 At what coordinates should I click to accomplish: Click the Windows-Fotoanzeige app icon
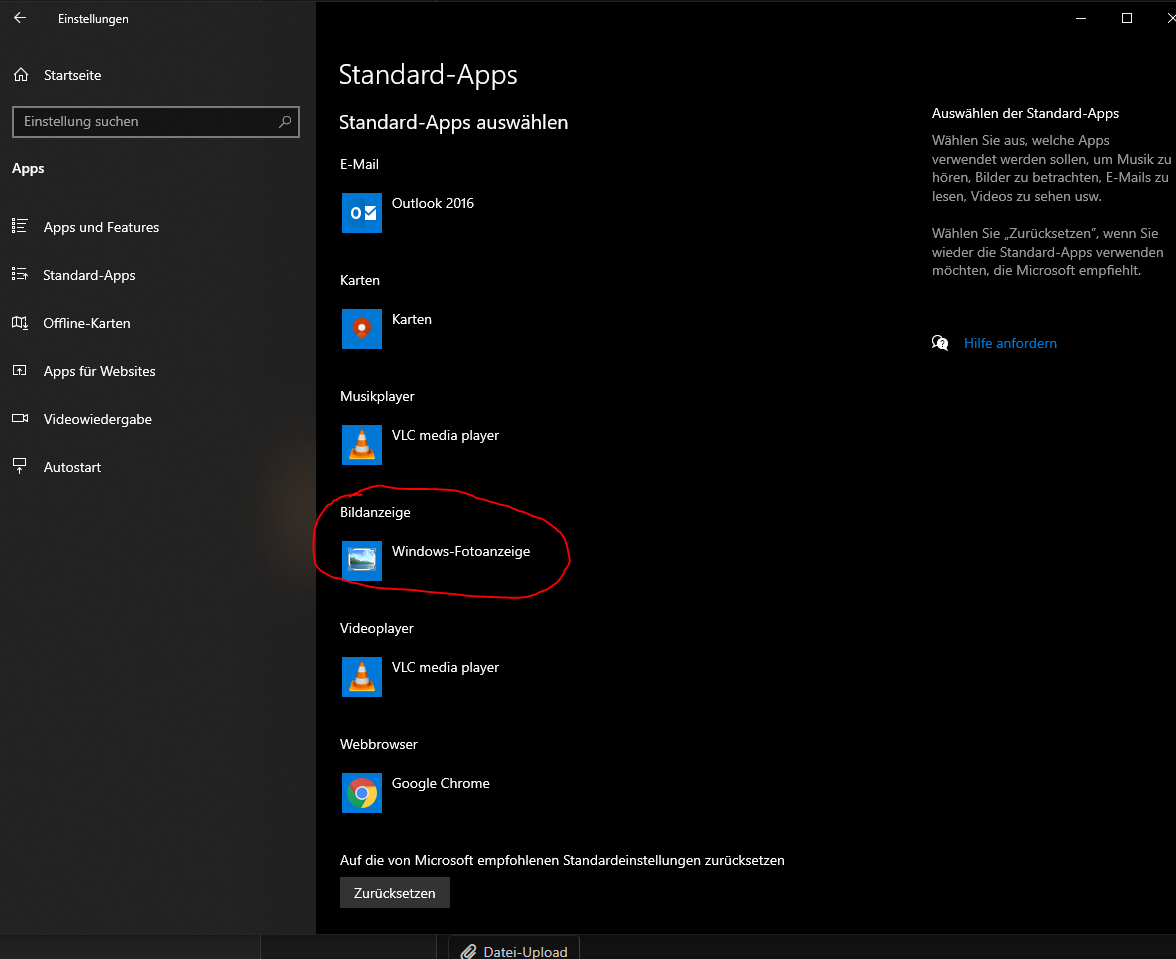click(362, 561)
